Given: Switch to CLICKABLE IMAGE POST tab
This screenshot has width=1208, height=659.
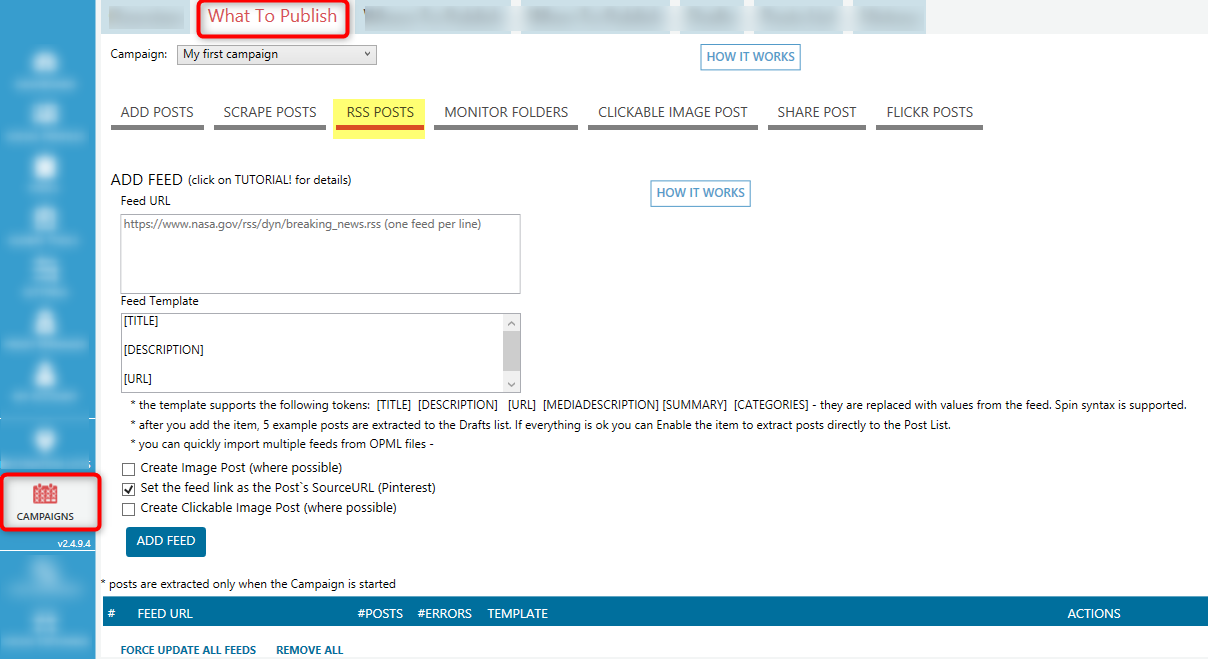Looking at the screenshot, I should pyautogui.click(x=673, y=113).
